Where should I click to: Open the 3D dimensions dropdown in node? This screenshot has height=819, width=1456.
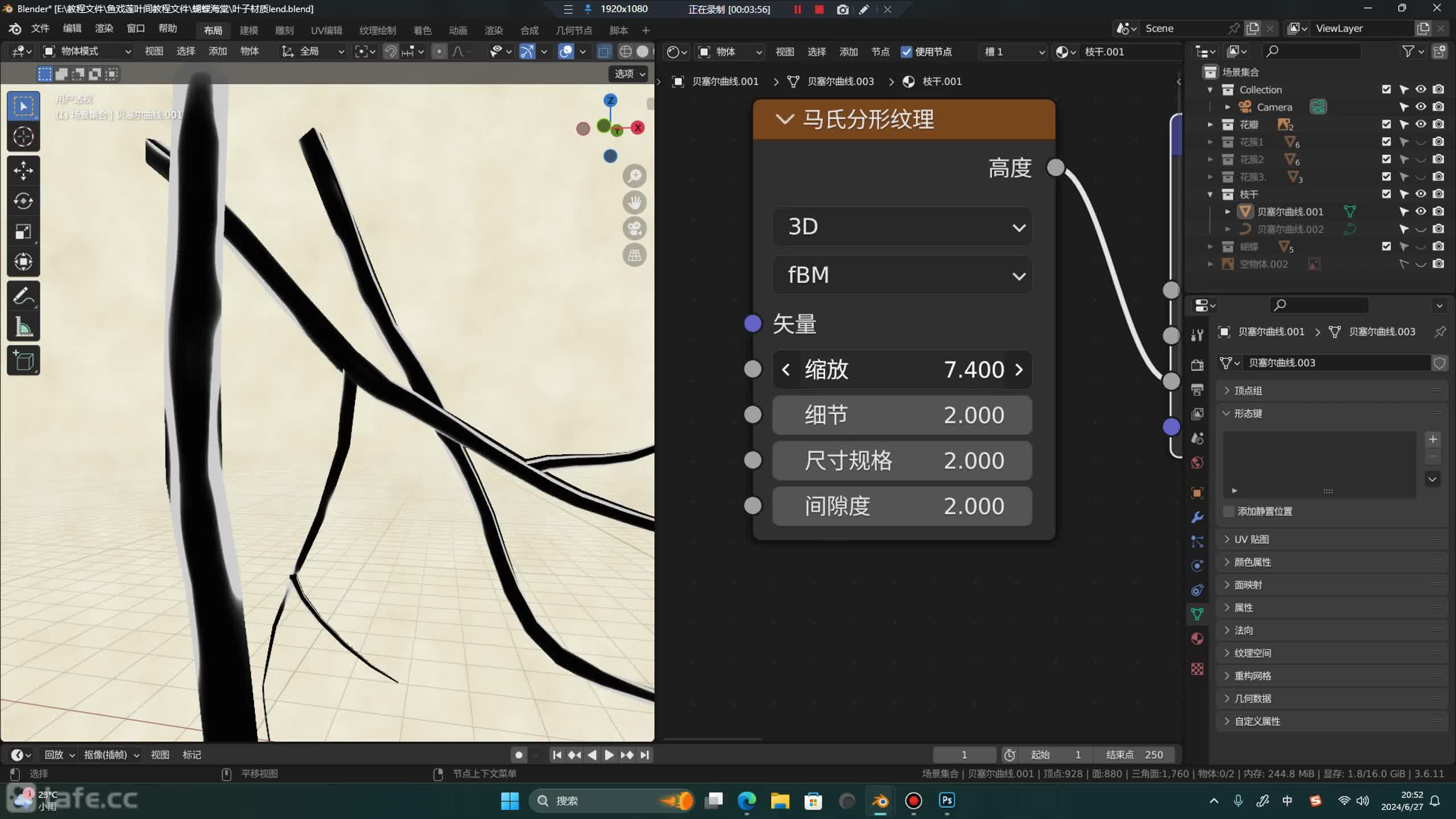(x=902, y=227)
